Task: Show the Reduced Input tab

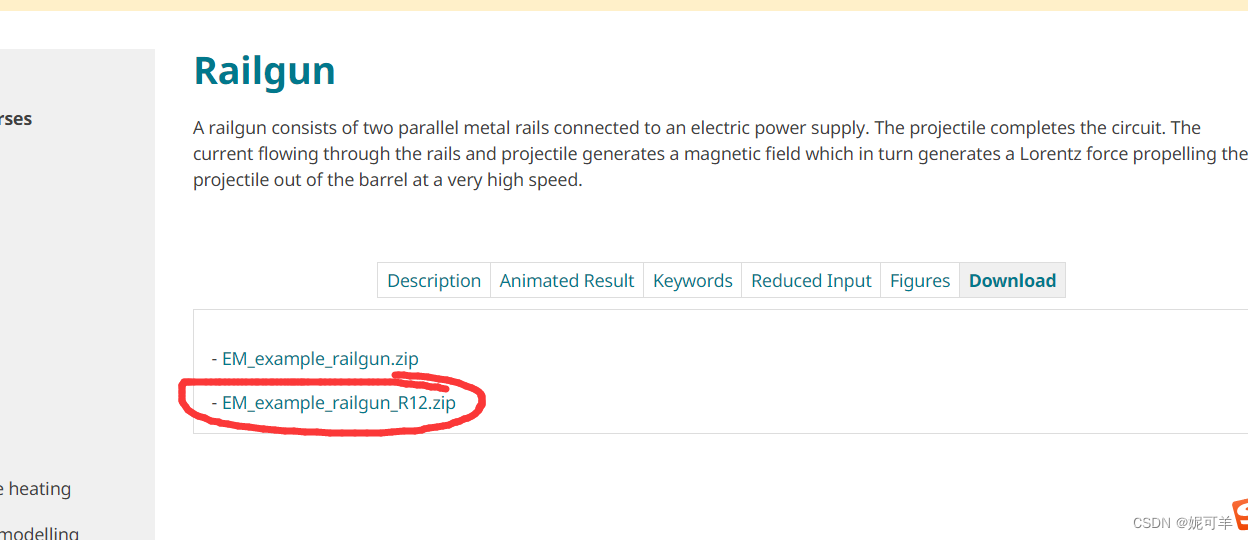Action: pyautogui.click(x=811, y=281)
